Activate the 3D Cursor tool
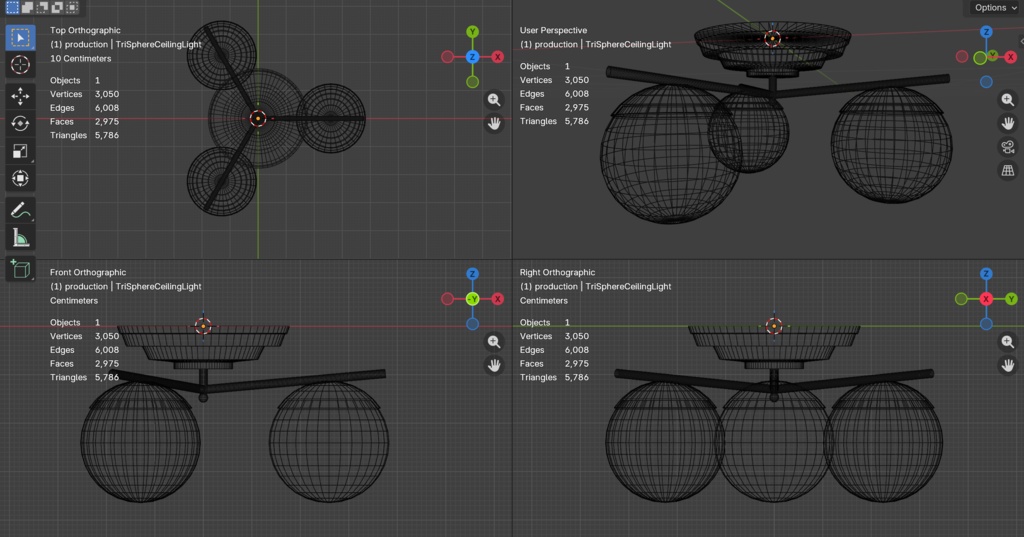This screenshot has width=1024, height=537. (20, 65)
